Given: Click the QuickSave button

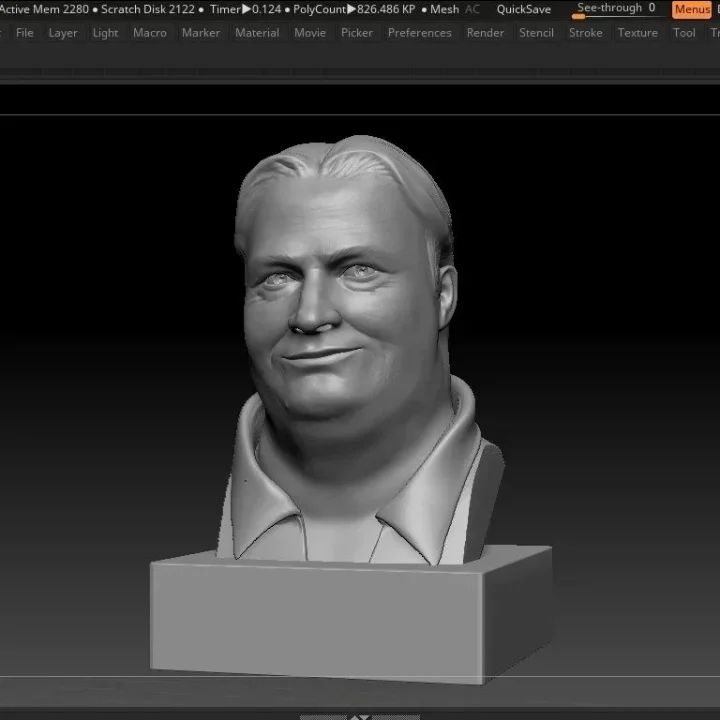Looking at the screenshot, I should tap(524, 9).
